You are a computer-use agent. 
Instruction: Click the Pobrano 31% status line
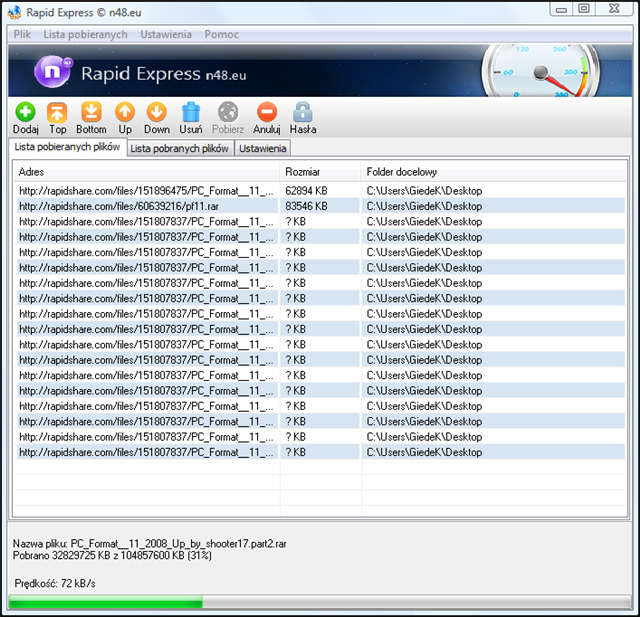112,555
